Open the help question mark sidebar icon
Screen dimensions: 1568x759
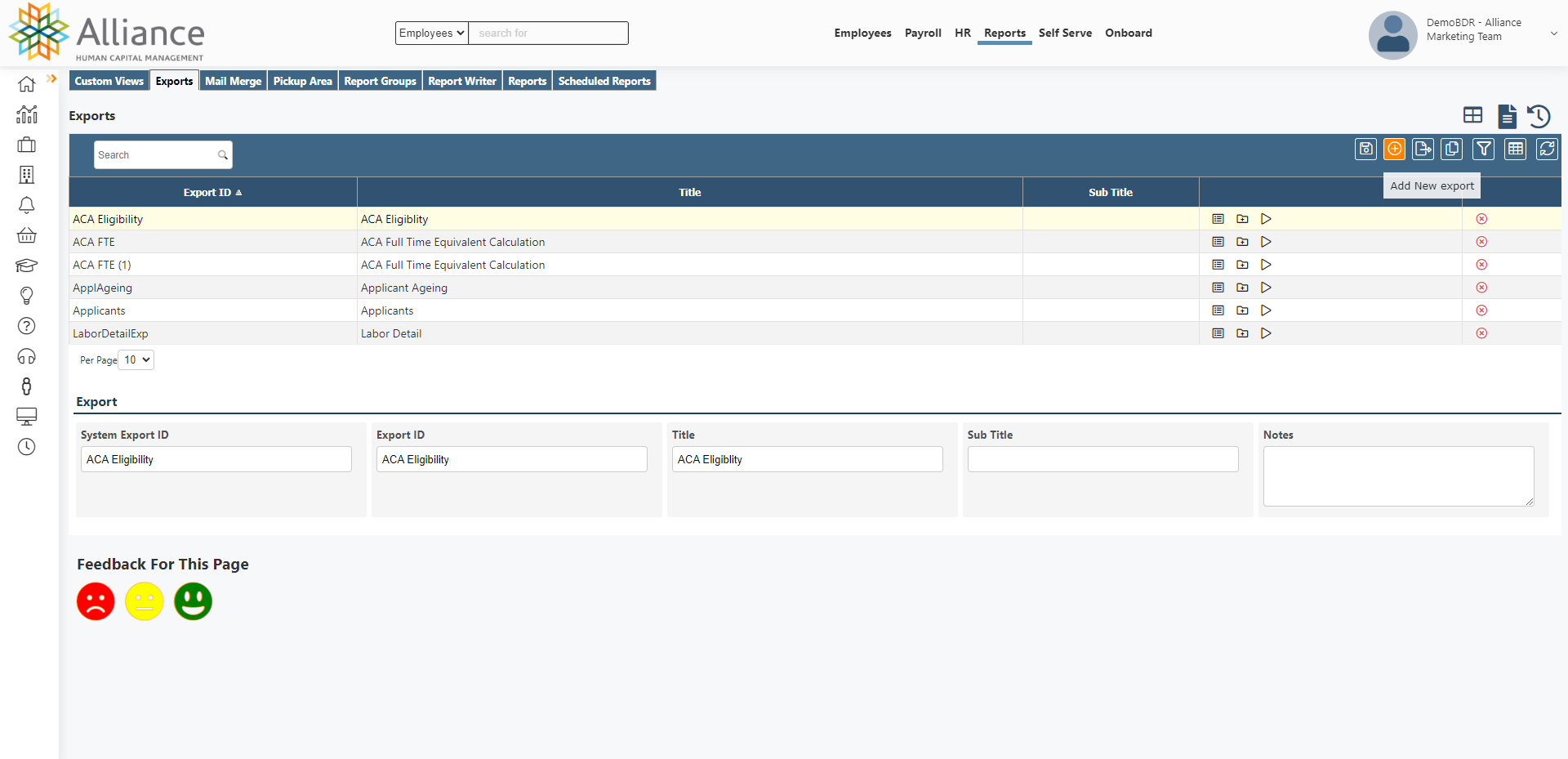click(x=27, y=326)
